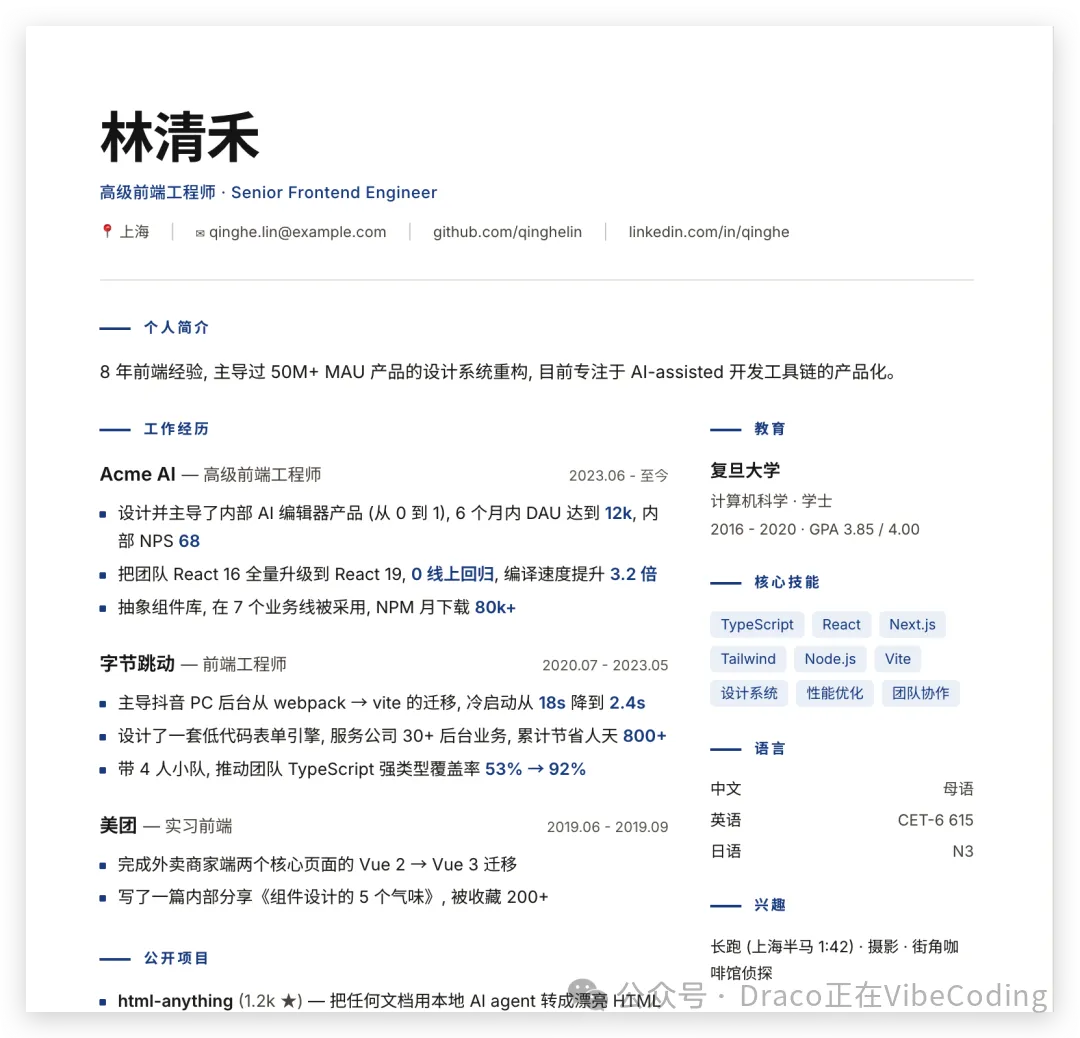Viewport: 1080px width, 1038px height.
Task: Select the 核心技能 section heading
Action: click(787, 582)
